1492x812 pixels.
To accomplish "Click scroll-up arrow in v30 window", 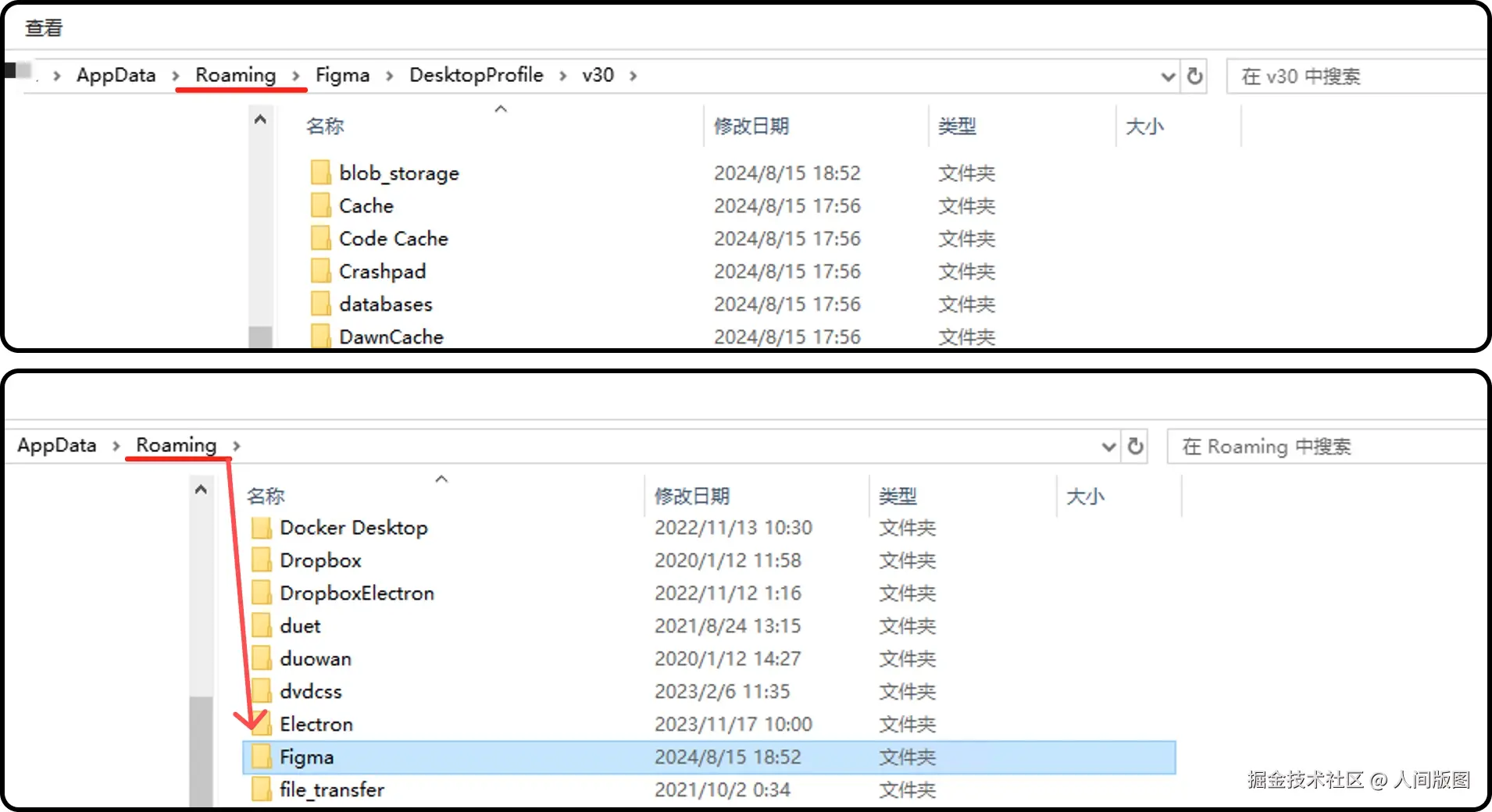I will coord(260,119).
